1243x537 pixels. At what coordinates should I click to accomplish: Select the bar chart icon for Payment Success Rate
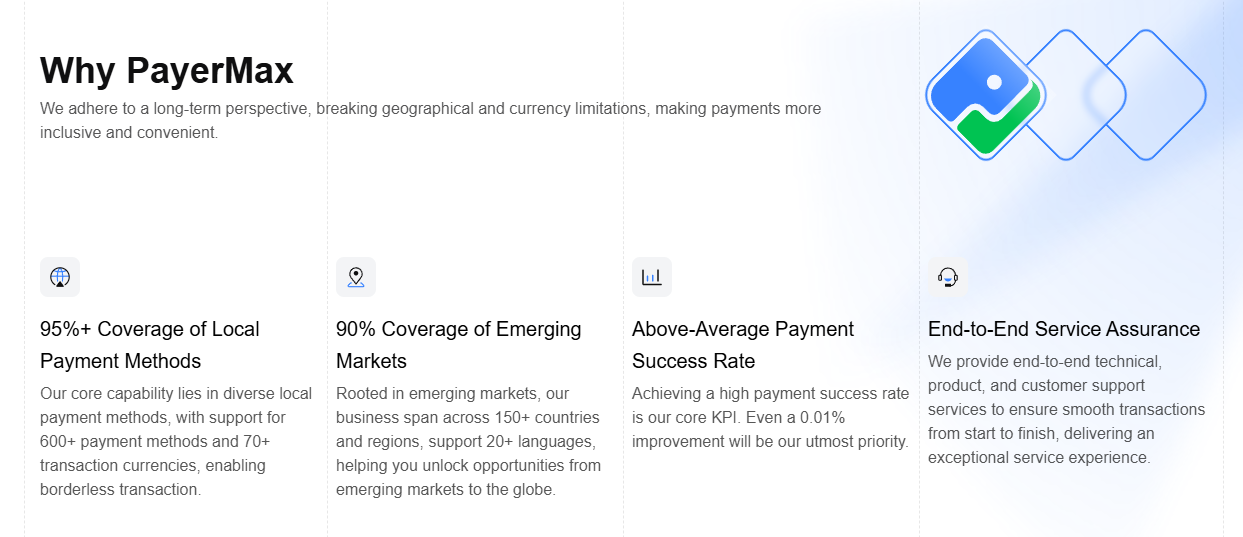click(x=652, y=277)
